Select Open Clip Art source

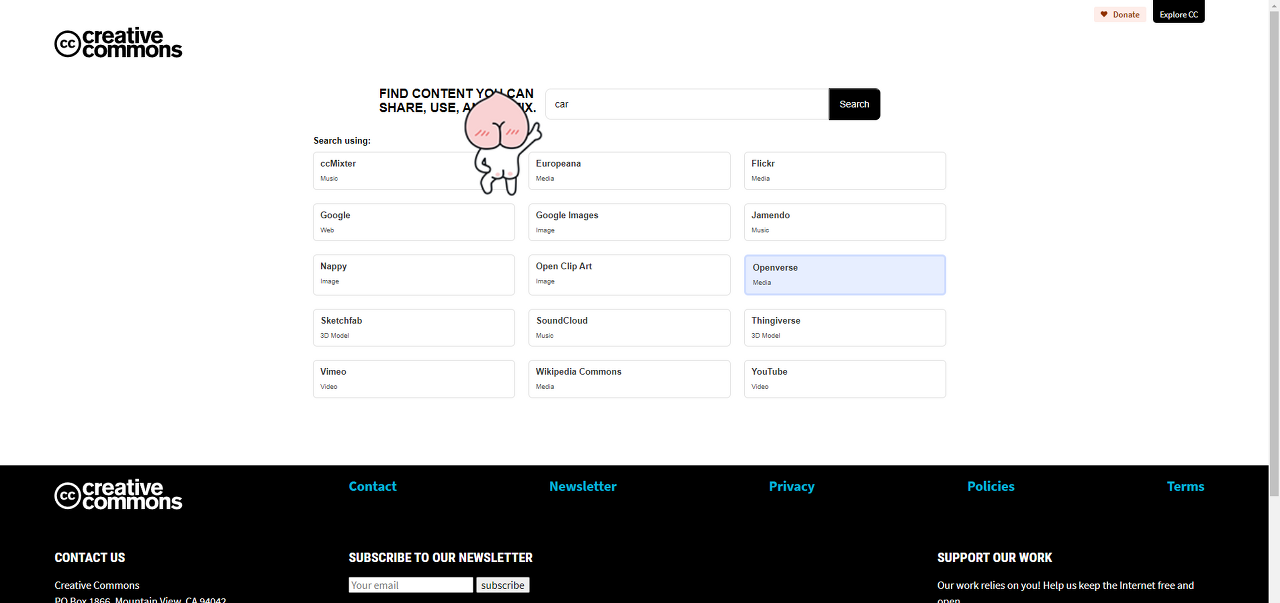coord(629,275)
